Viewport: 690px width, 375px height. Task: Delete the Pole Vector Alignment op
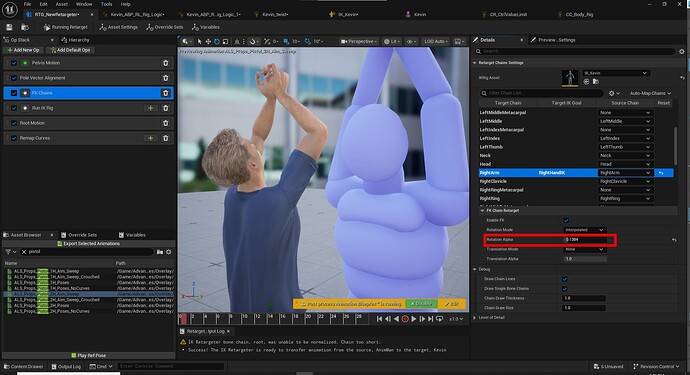click(x=165, y=78)
